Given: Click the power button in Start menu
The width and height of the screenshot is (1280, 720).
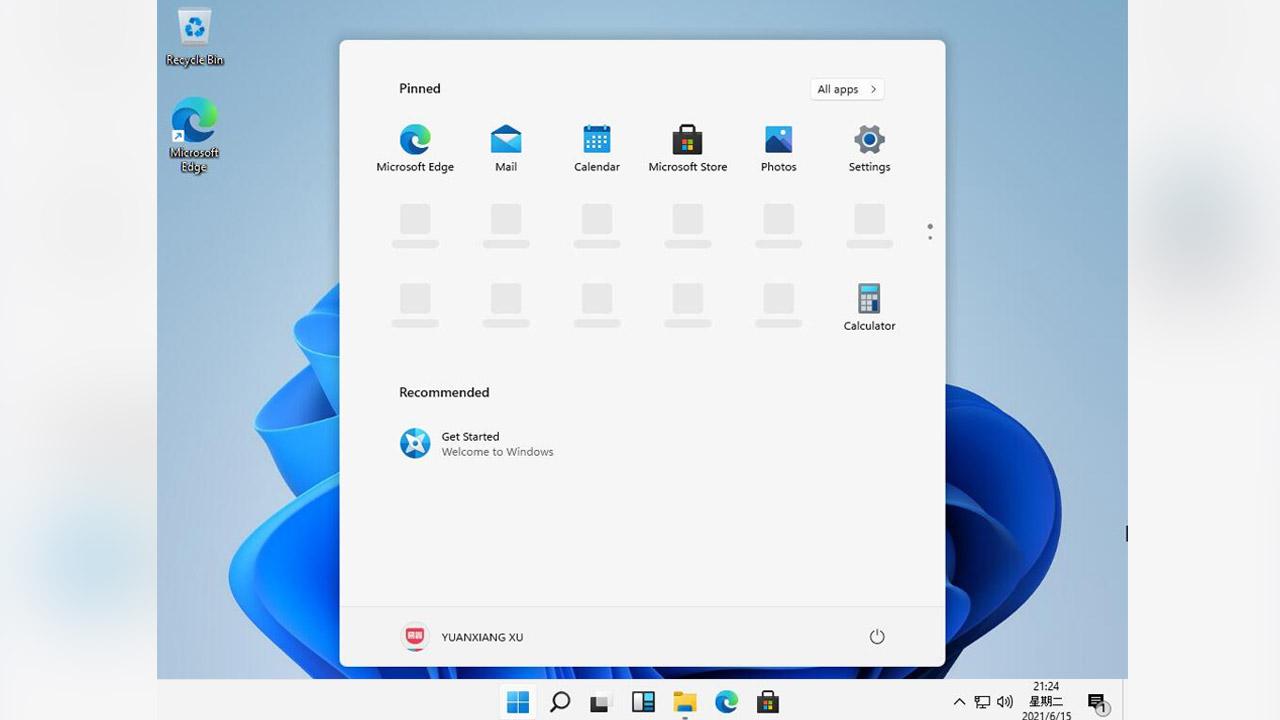Looking at the screenshot, I should tap(877, 637).
